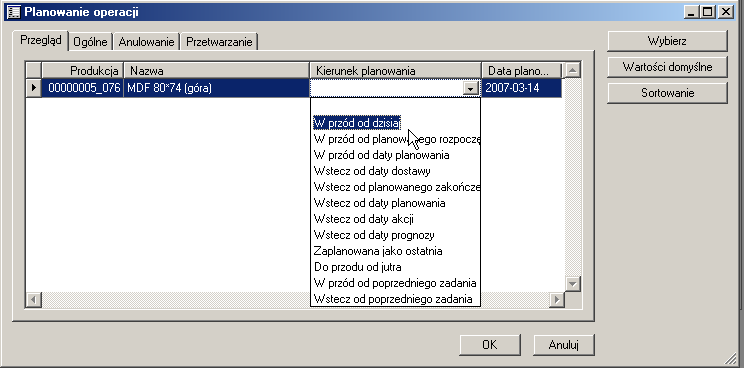This screenshot has height=368, width=744.
Task: Choose 'Wstecz od daty prognozy' option
Action: pos(395,235)
